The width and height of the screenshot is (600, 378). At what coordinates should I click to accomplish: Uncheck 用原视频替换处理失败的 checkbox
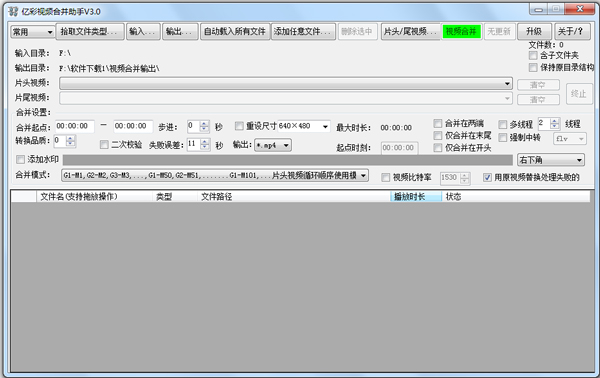click(487, 178)
